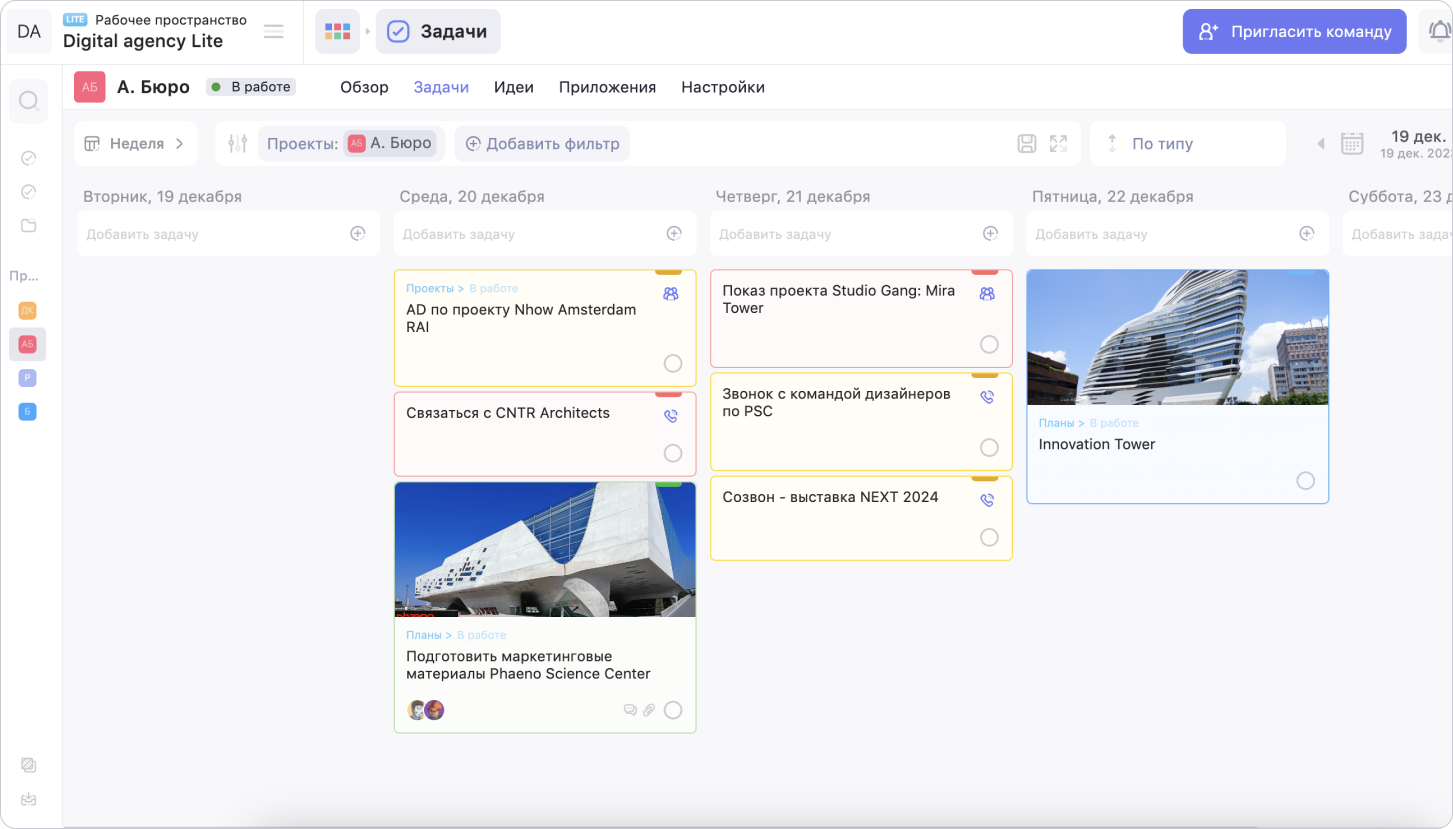The height and width of the screenshot is (829, 1453).
Task: Click assignee avatars on Phaeno Science Center card
Action: click(426, 710)
